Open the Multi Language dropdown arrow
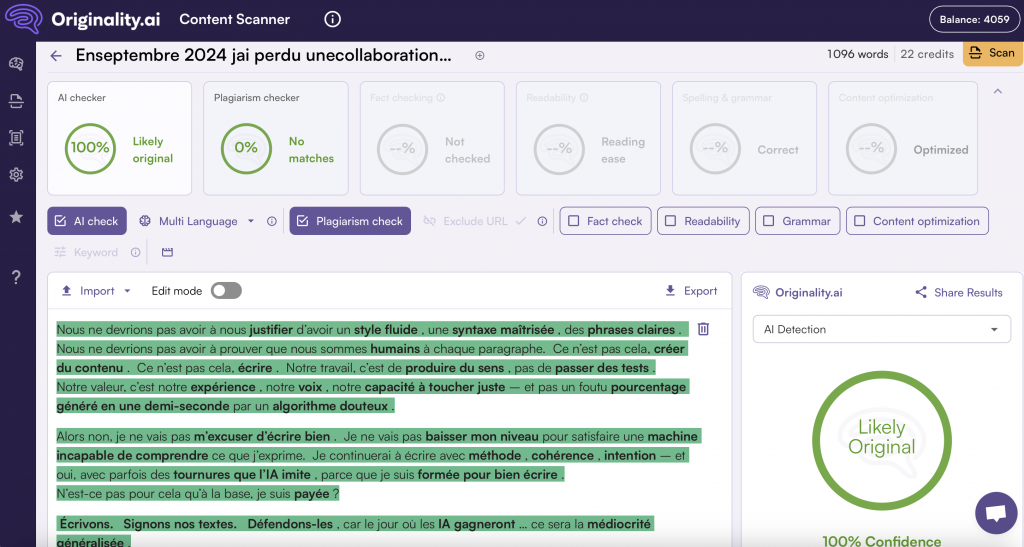This screenshot has width=1024, height=547. pos(251,221)
